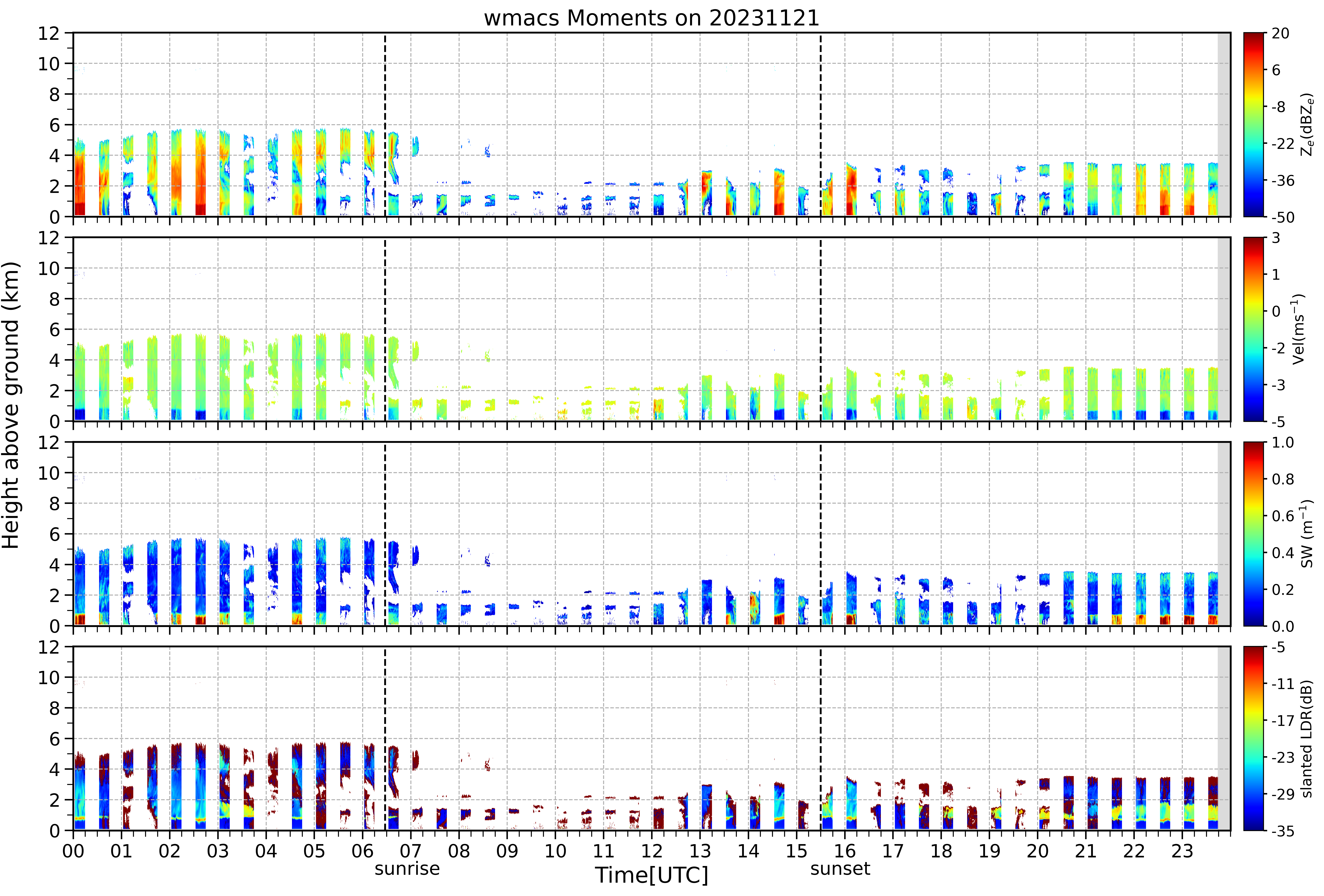Click the 23 hour tick label on time axis
Viewport: 1324px width, 896px height.
point(1182,851)
